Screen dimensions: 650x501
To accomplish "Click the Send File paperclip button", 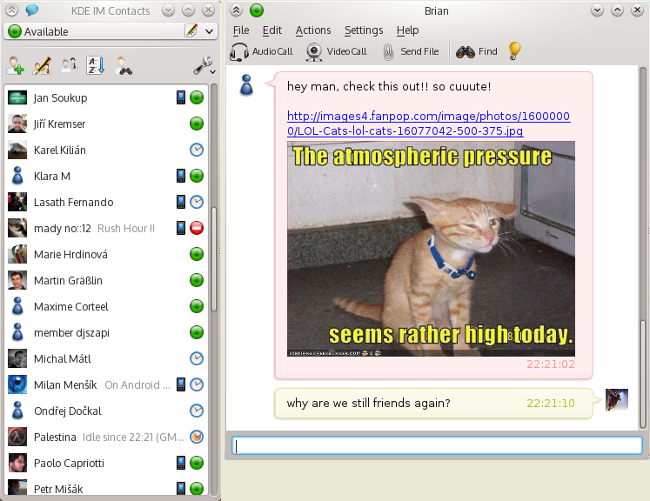I will pyautogui.click(x=409, y=51).
